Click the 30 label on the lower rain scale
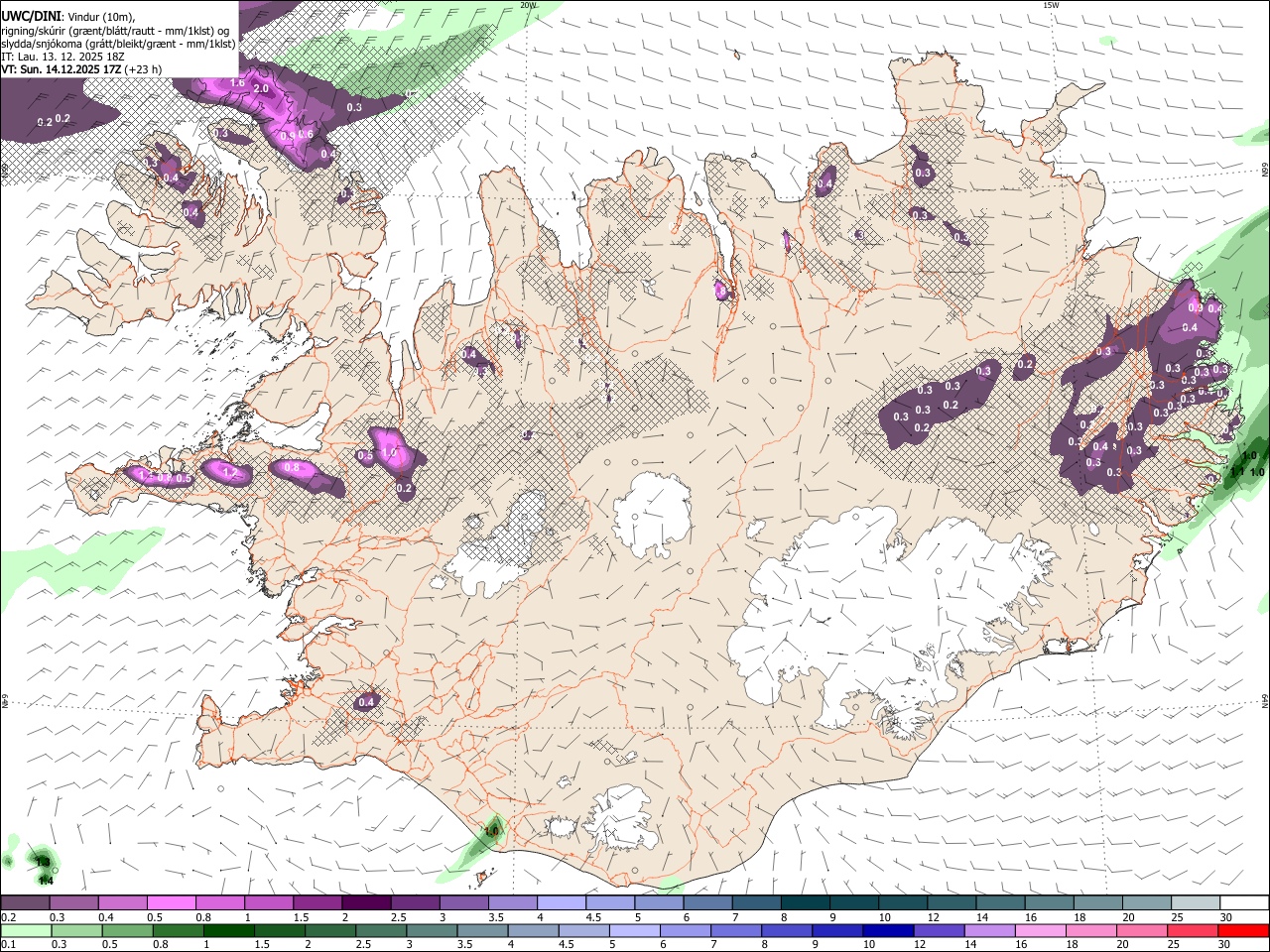Viewport: 1270px width, 952px height. pos(1225,944)
